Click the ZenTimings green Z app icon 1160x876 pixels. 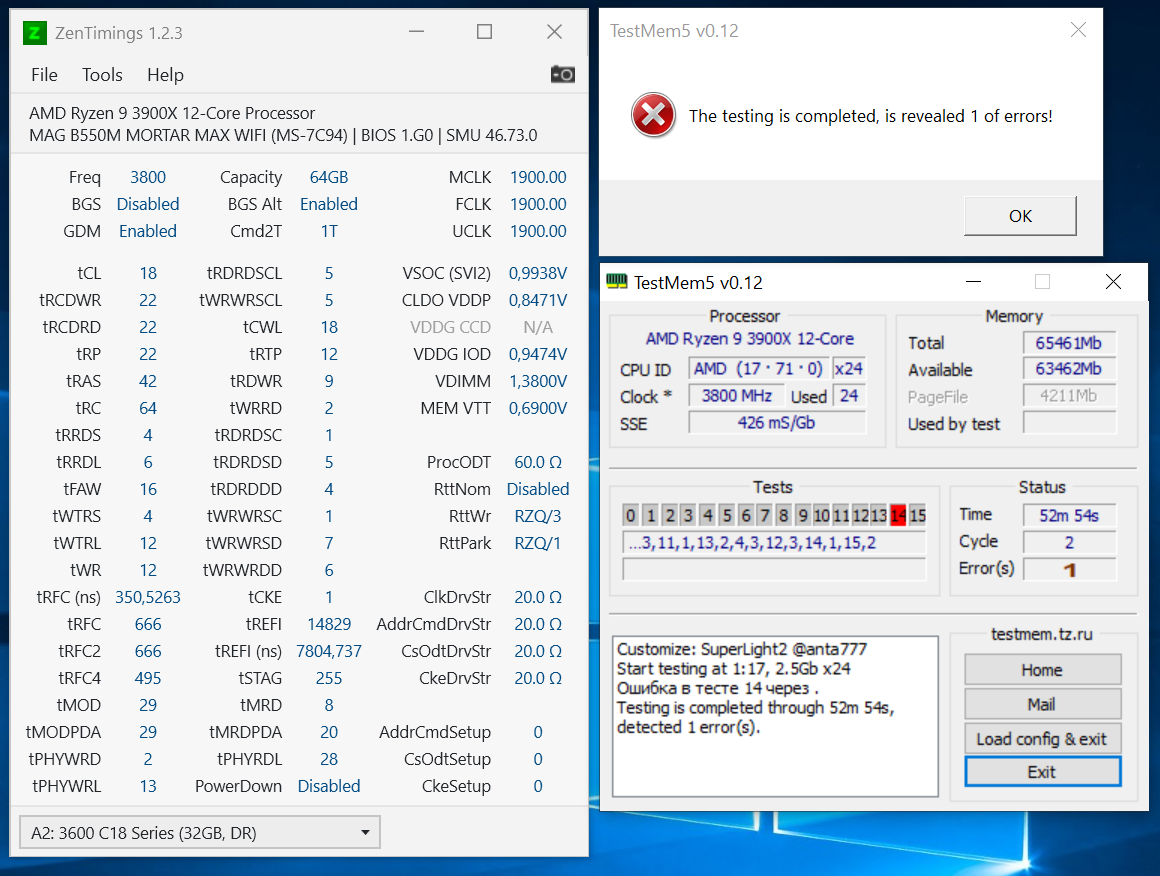(35, 33)
